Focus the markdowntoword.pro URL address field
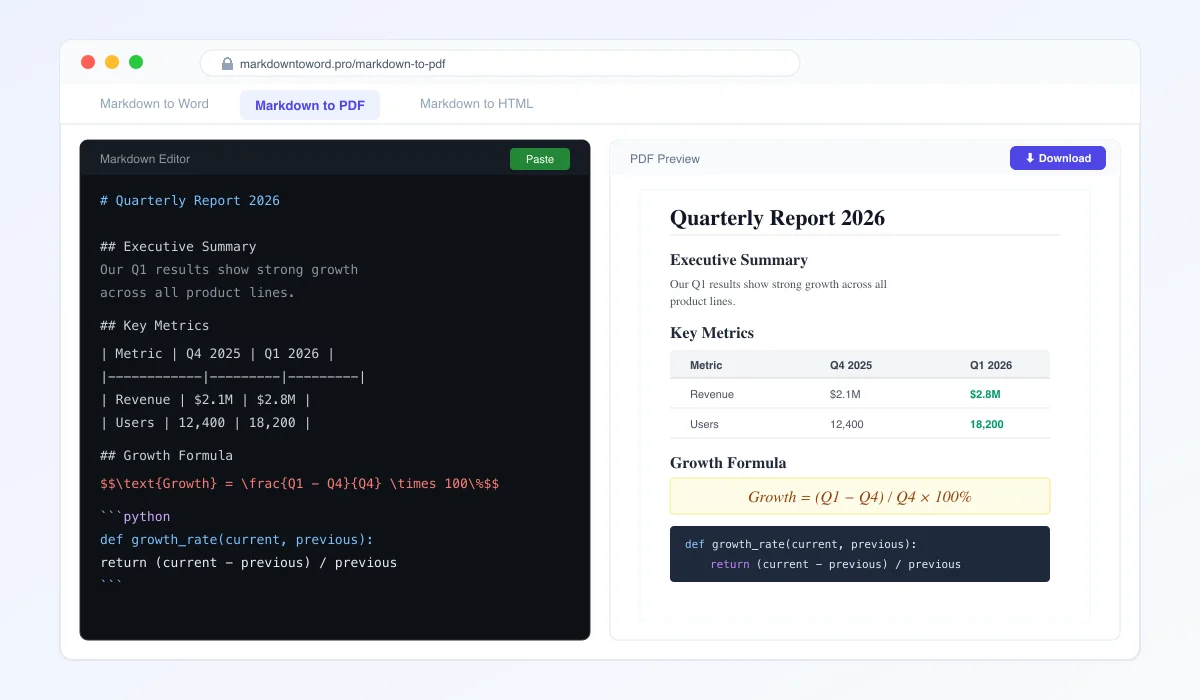Image resolution: width=1200 pixels, height=700 pixels. [x=500, y=64]
